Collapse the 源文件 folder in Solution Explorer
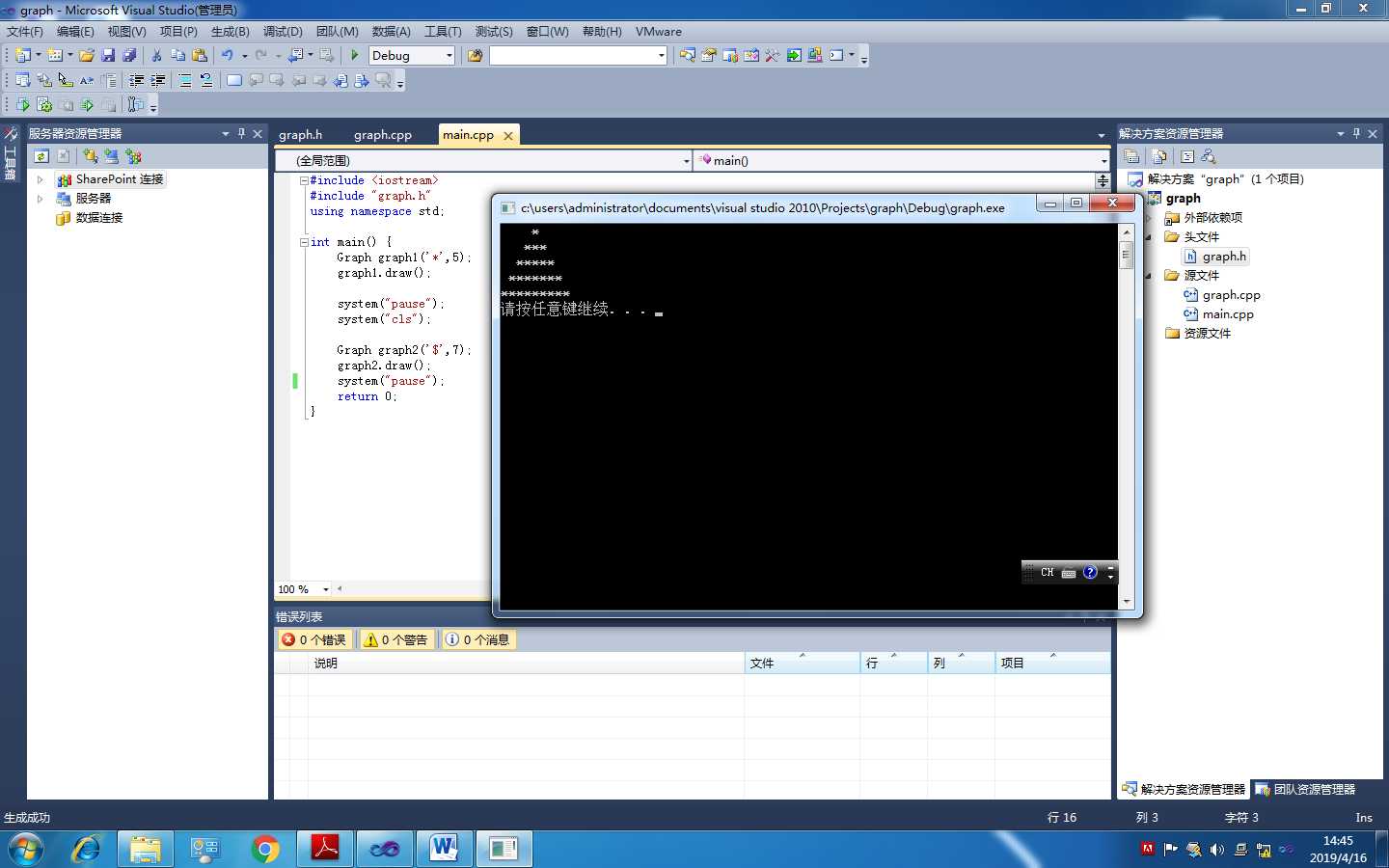This screenshot has width=1389, height=868. click(1148, 276)
